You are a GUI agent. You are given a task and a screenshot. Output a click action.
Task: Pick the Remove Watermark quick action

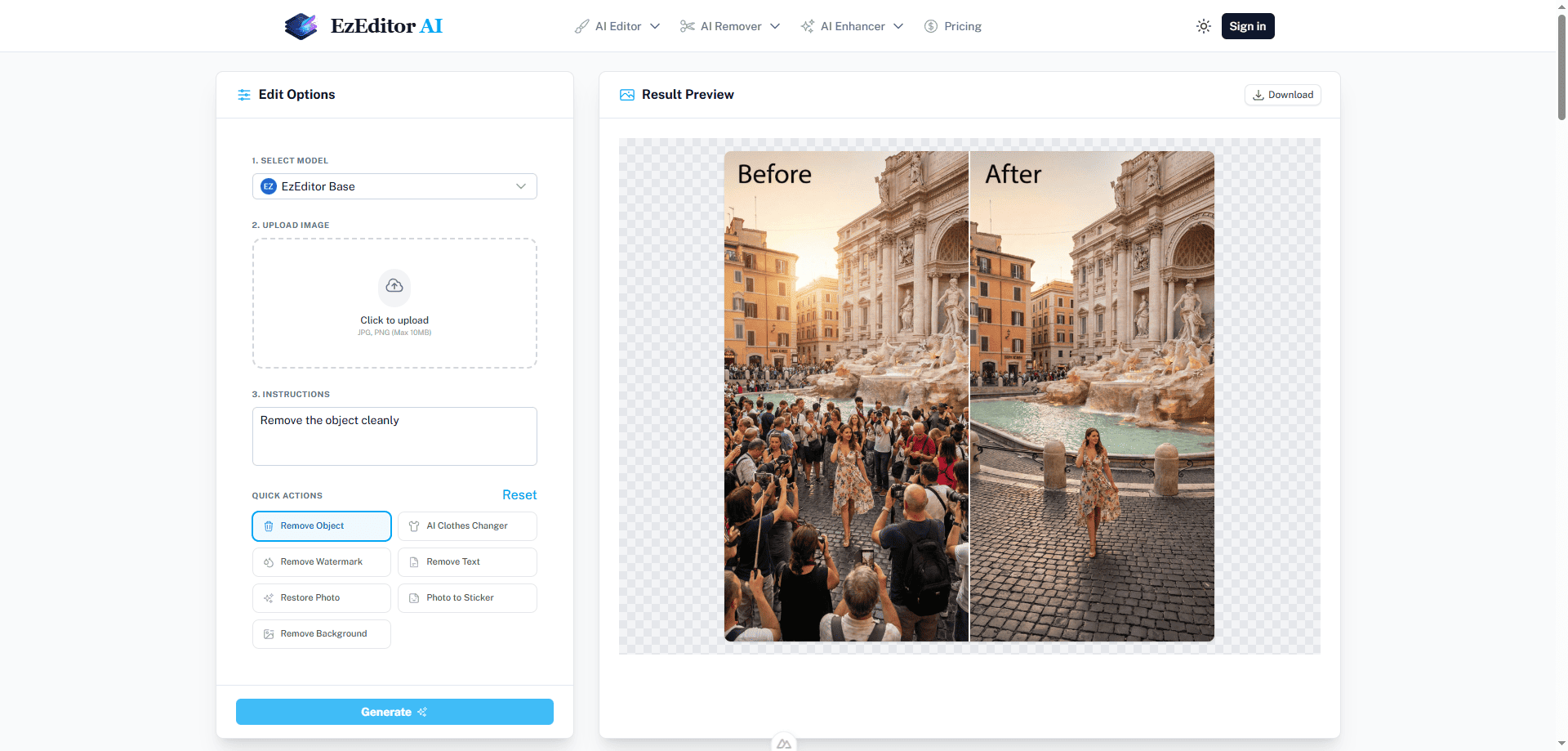[x=322, y=562]
